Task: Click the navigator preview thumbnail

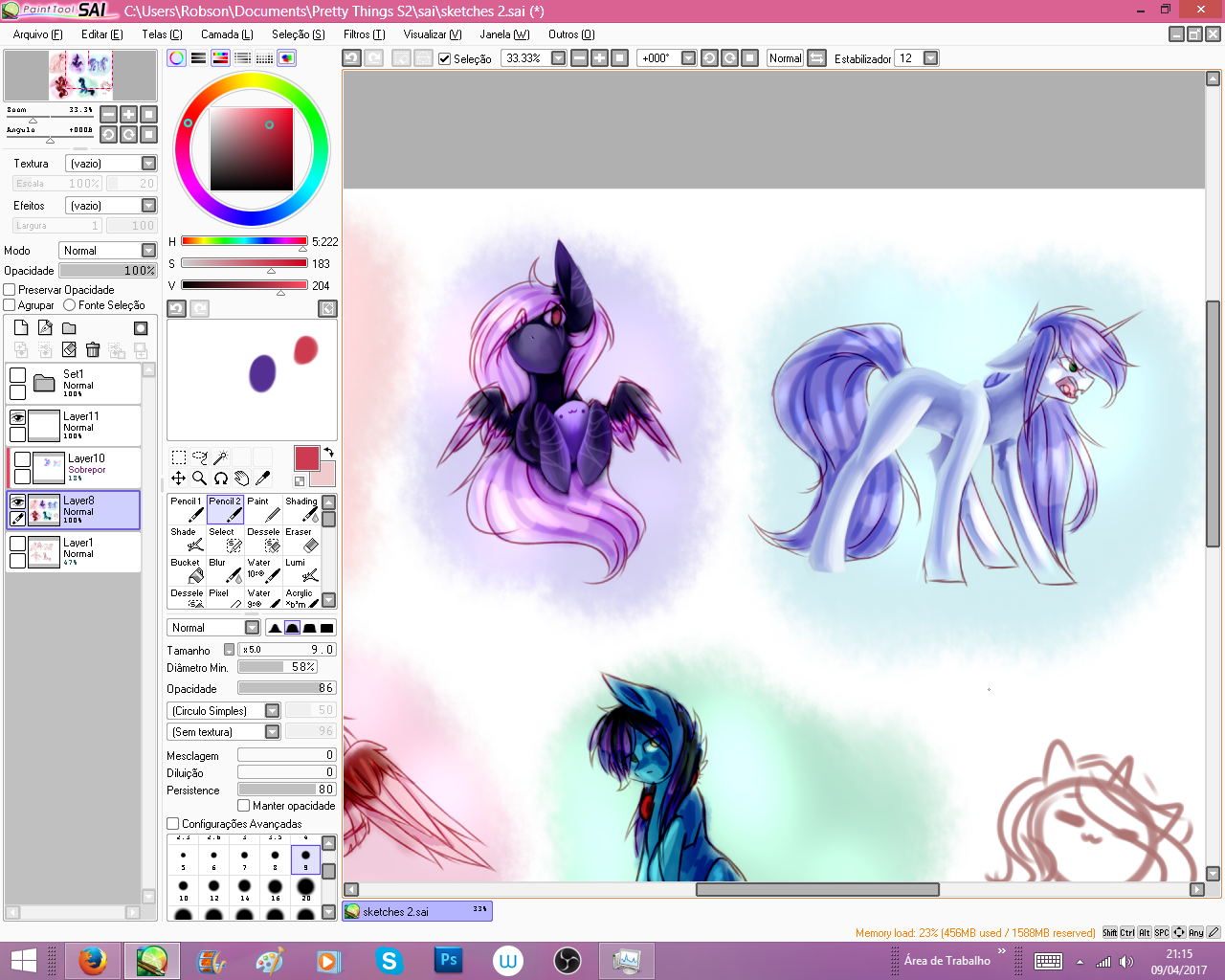Action: [x=80, y=76]
